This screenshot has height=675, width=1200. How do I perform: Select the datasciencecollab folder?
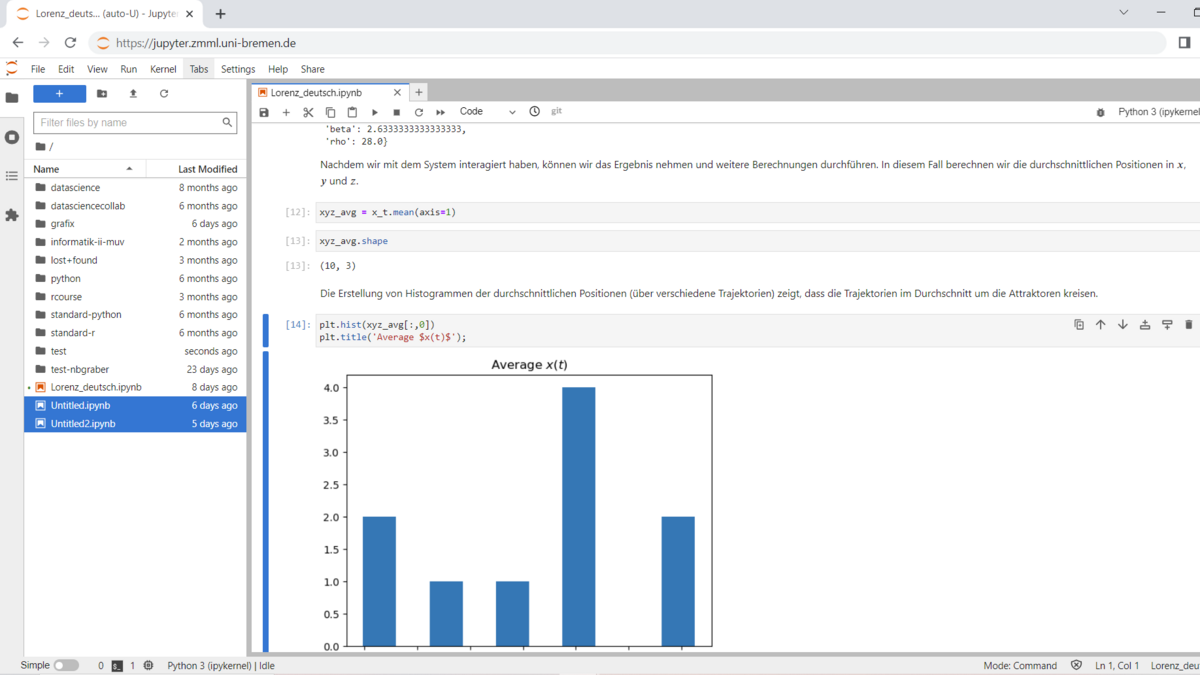click(x=135, y=206)
